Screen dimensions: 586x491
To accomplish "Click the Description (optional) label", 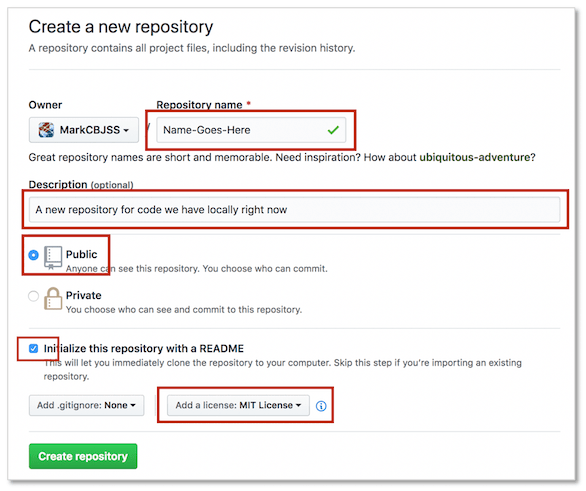I will coord(81,185).
